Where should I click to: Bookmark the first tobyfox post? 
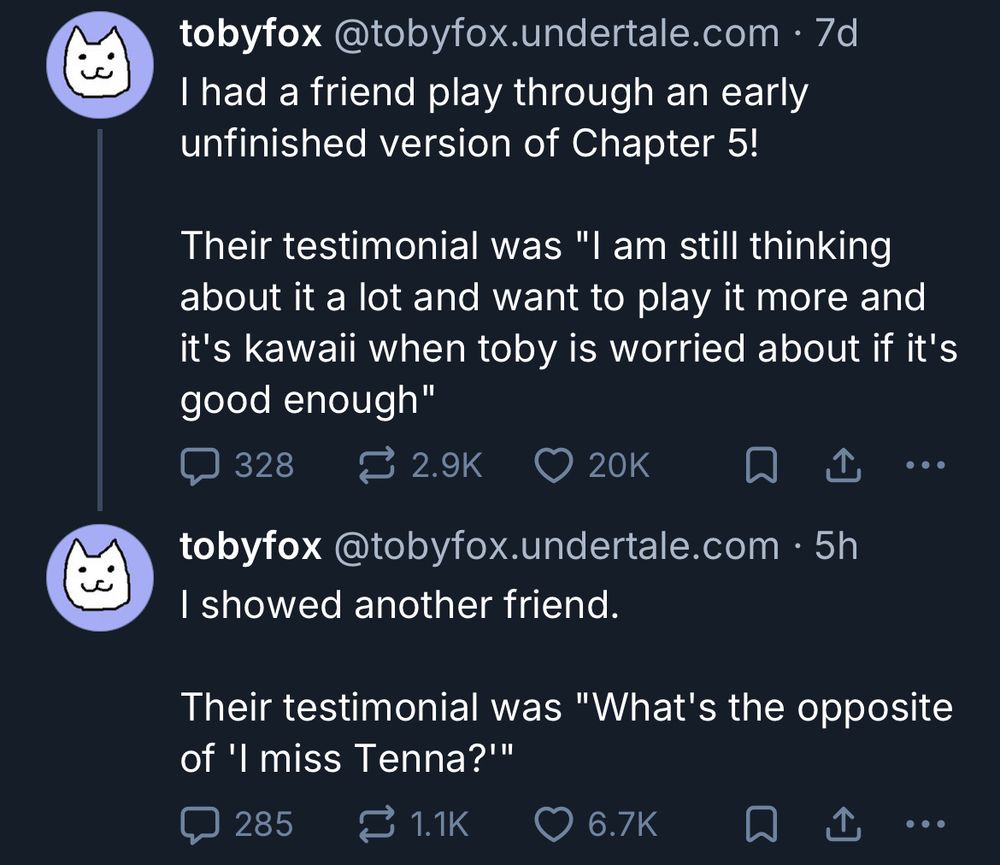coord(761,466)
